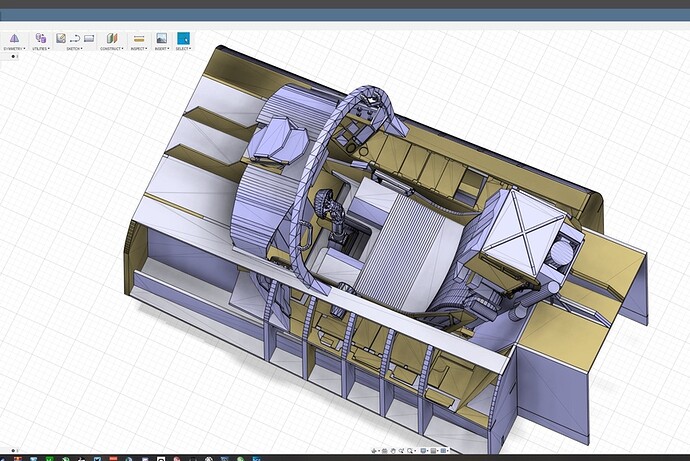The width and height of the screenshot is (690, 461).
Task: Click the rectangle icon in Sketch group
Action: click(x=89, y=39)
